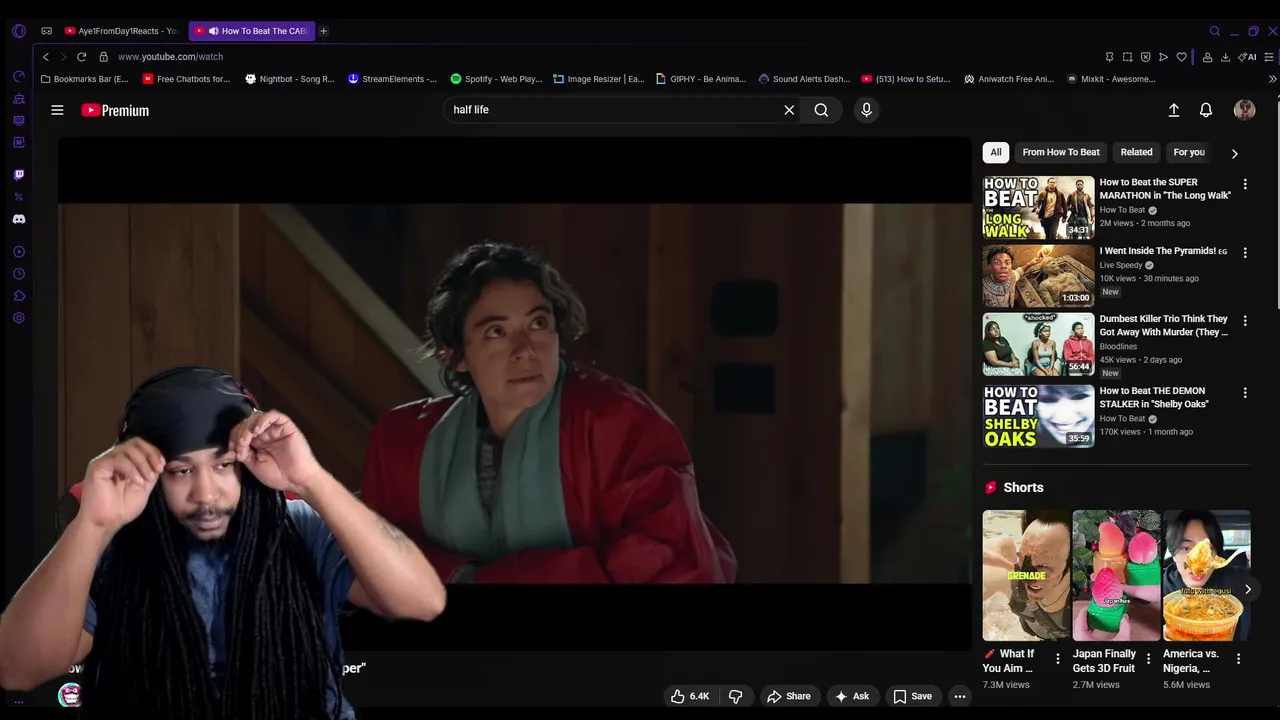
Task: Open the YouTube account avatar menu
Action: tap(1245, 110)
